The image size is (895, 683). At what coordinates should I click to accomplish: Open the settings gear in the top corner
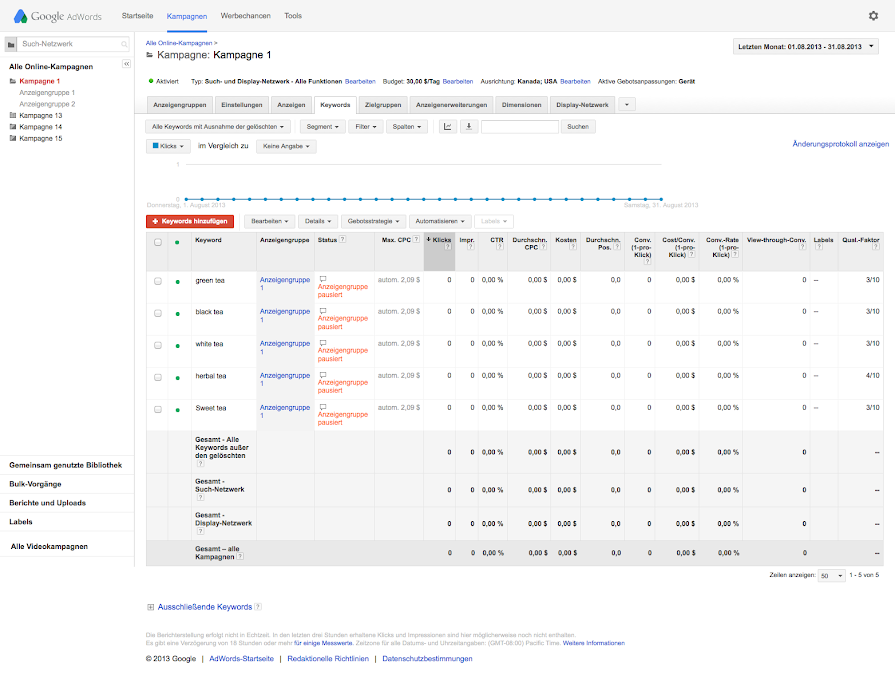tap(873, 15)
